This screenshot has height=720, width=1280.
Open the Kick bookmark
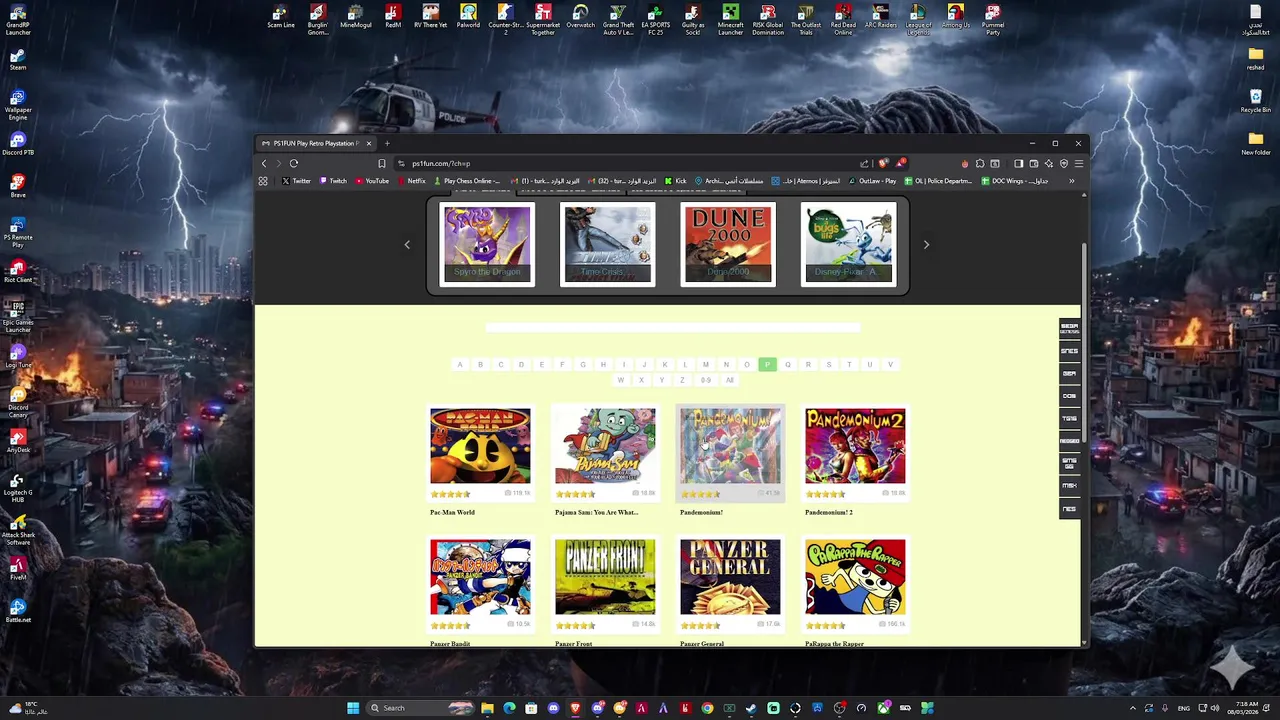[676, 181]
